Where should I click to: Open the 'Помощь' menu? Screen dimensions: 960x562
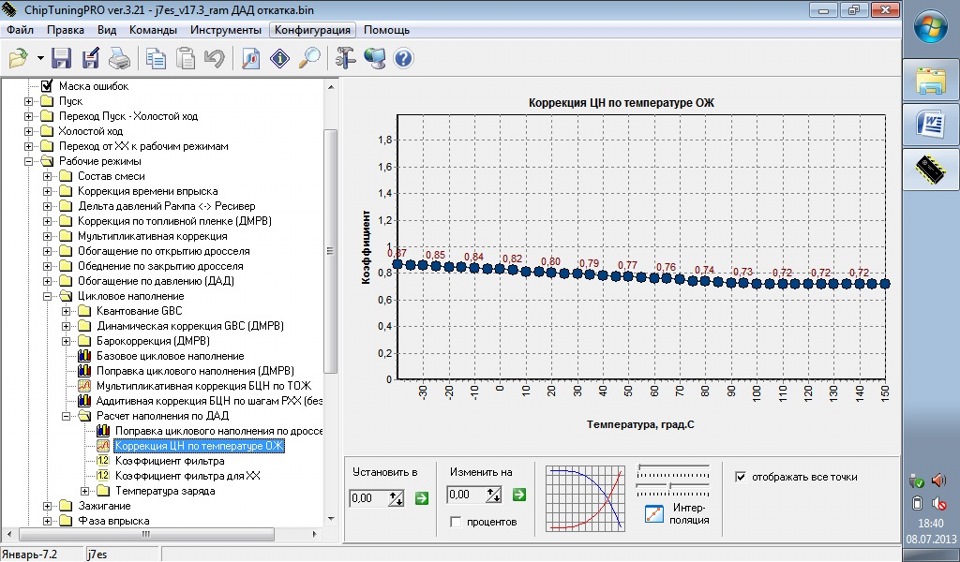[386, 30]
